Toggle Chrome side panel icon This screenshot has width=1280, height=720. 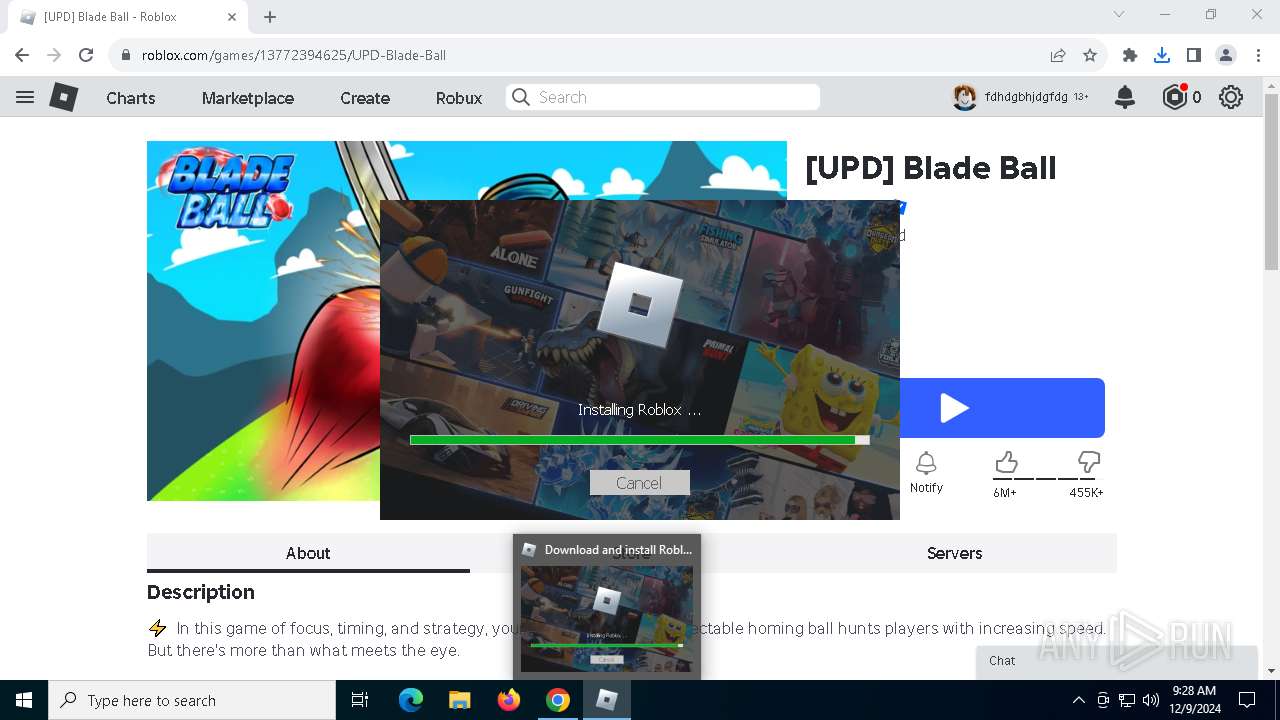click(1193, 55)
